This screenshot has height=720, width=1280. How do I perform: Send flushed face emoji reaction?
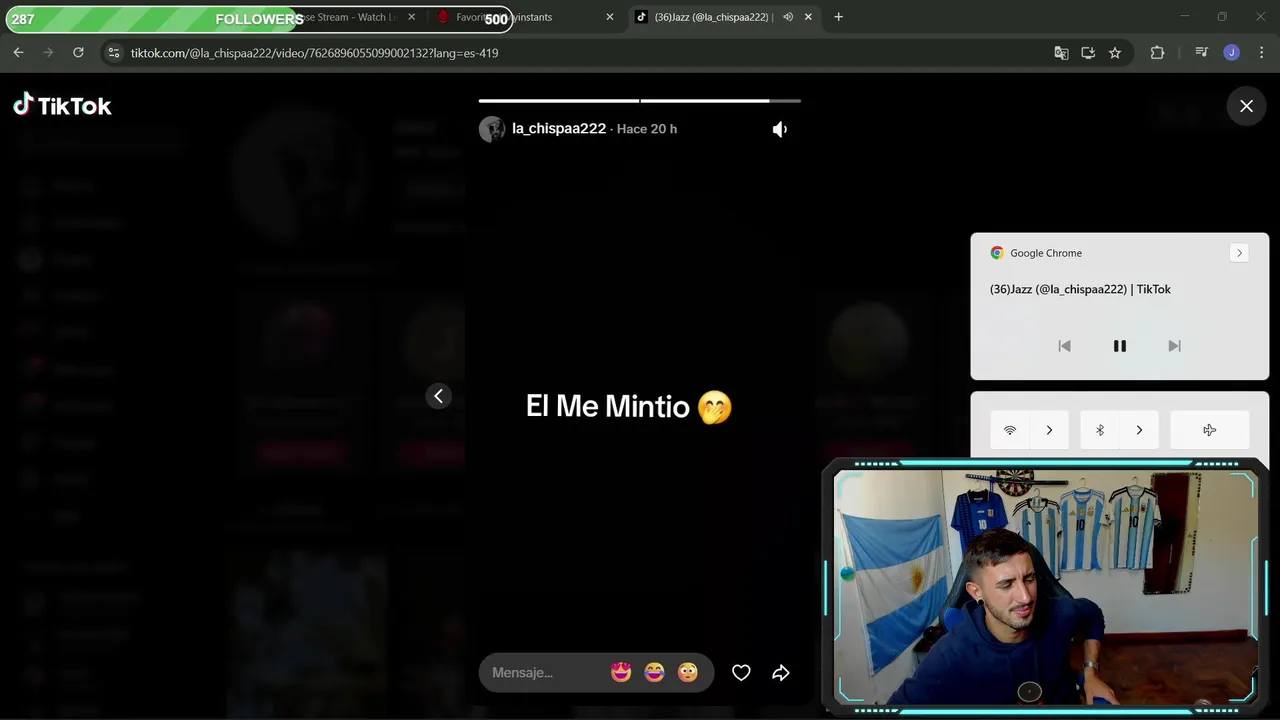click(x=688, y=672)
